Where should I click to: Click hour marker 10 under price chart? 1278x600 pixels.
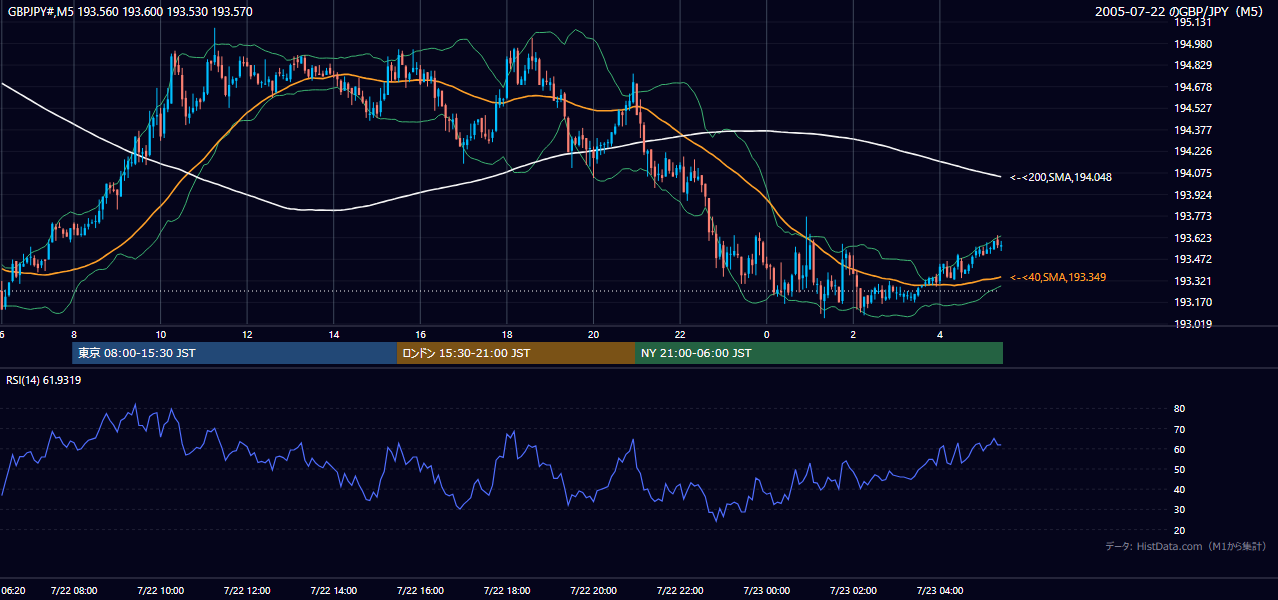coord(160,334)
